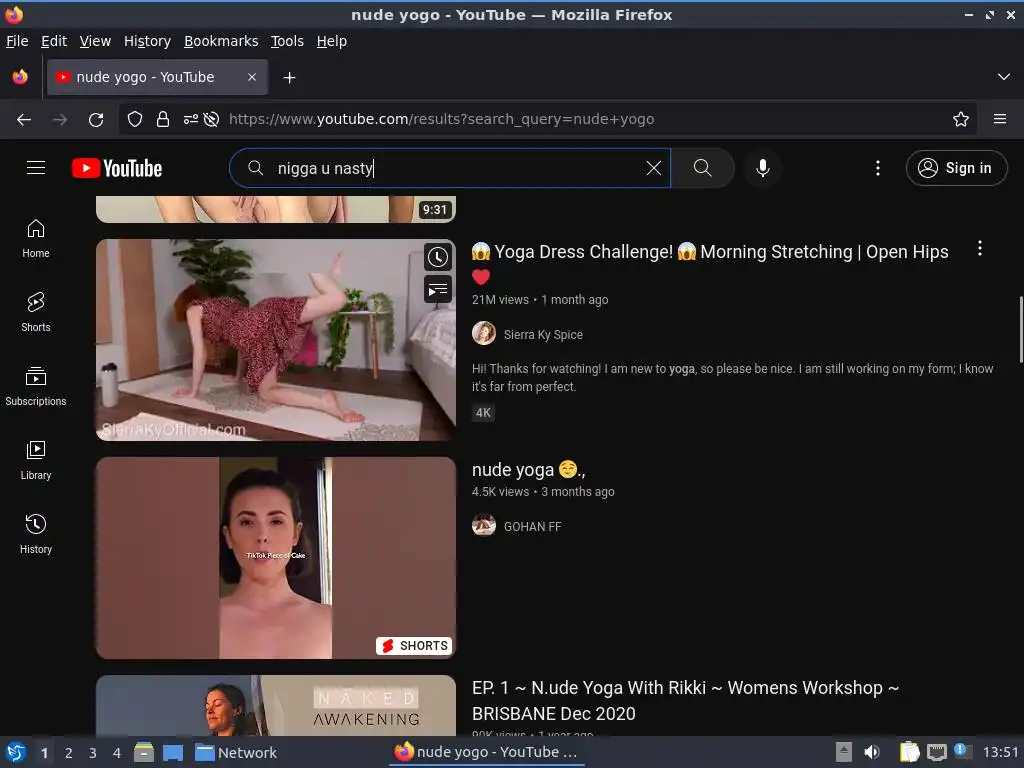Reload the page in Firefox
Viewport: 1024px width, 768px height.
point(96,120)
